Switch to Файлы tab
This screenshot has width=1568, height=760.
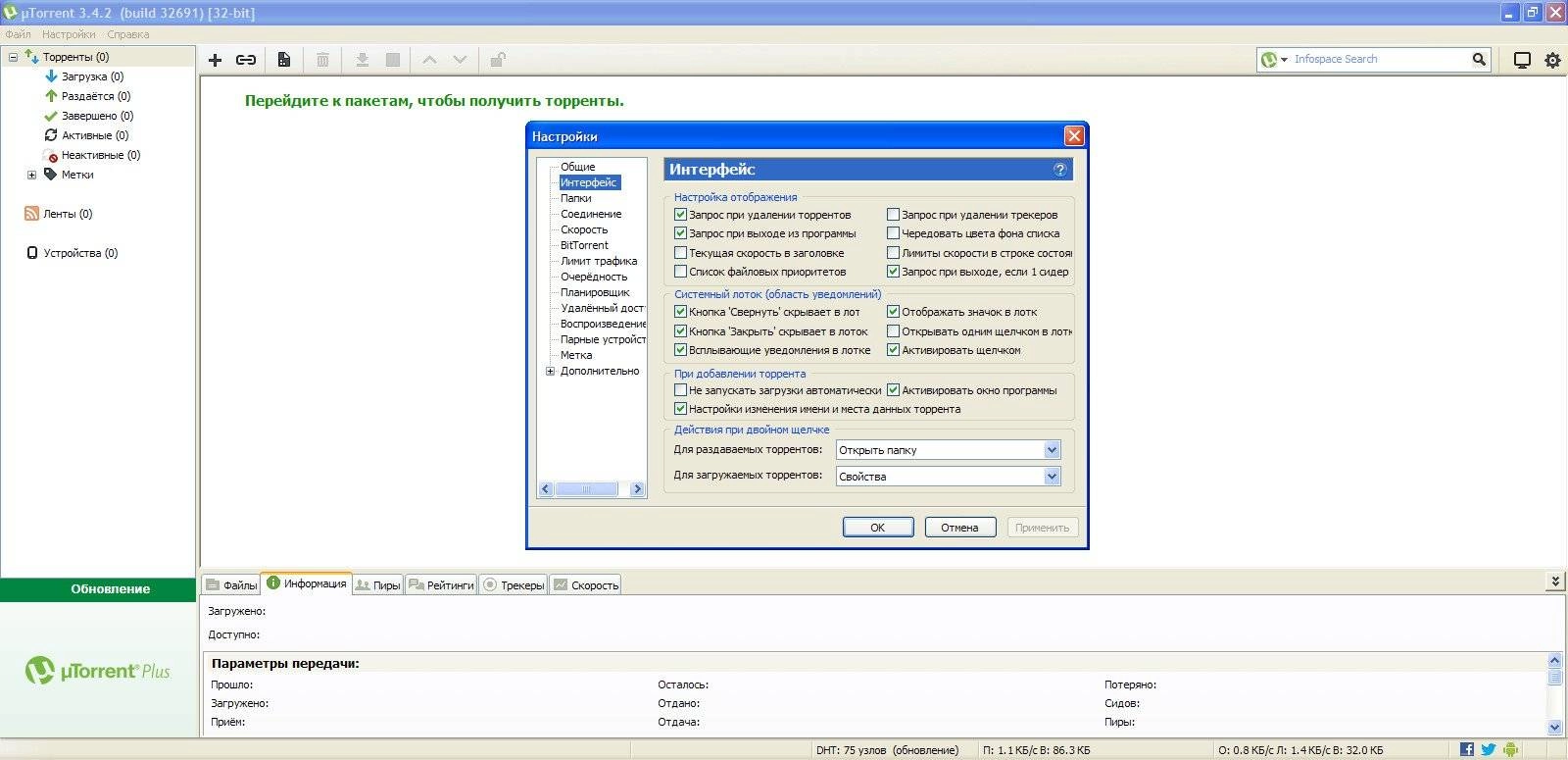coord(231,585)
